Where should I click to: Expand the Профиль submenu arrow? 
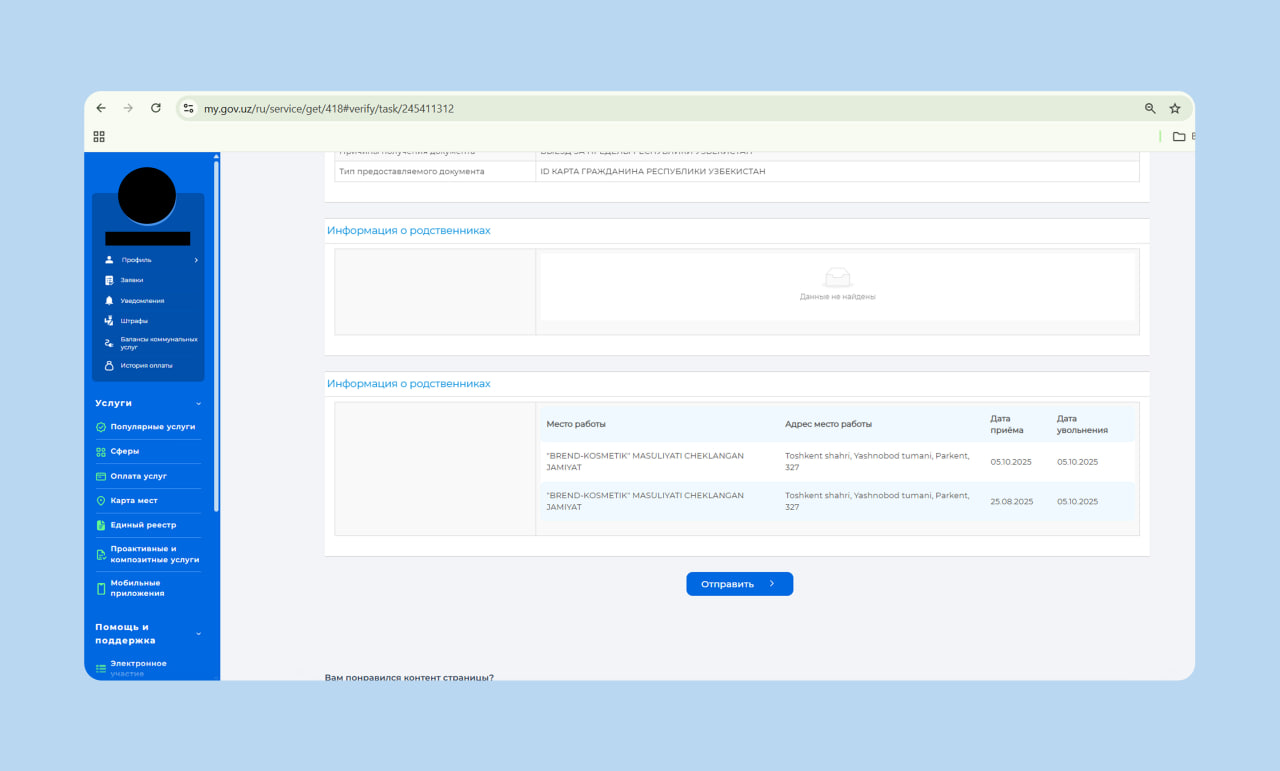(x=196, y=260)
